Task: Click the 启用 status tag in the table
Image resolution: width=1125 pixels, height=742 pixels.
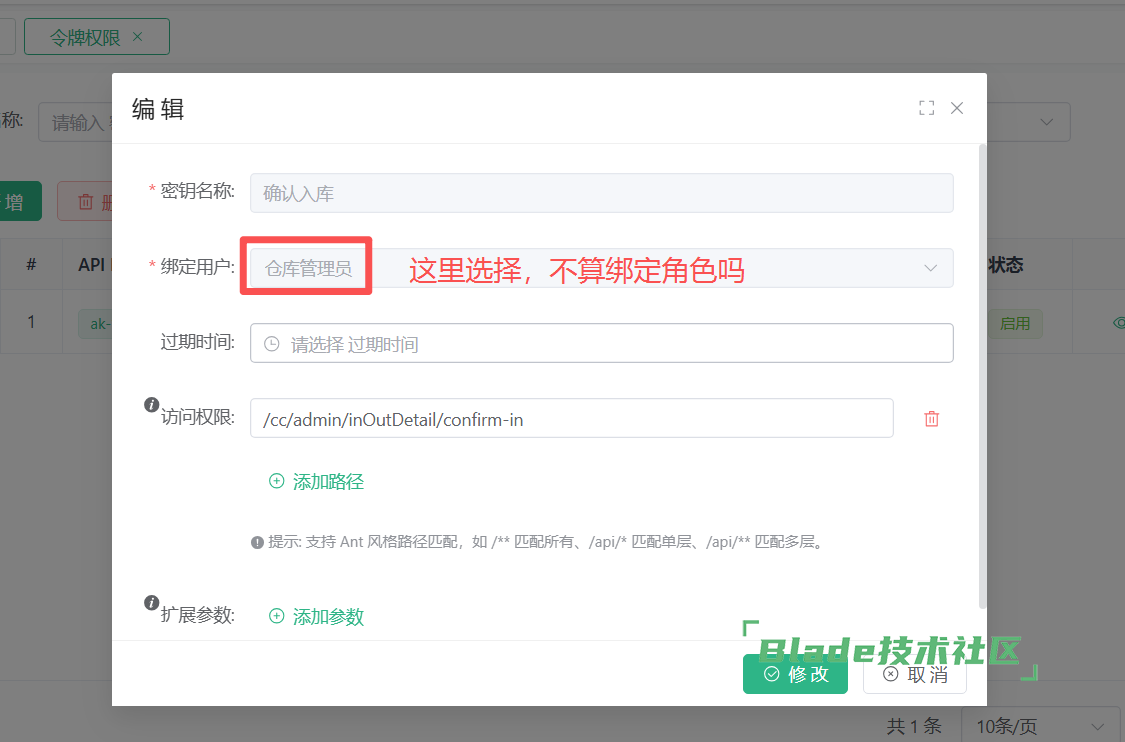Action: tap(1015, 324)
